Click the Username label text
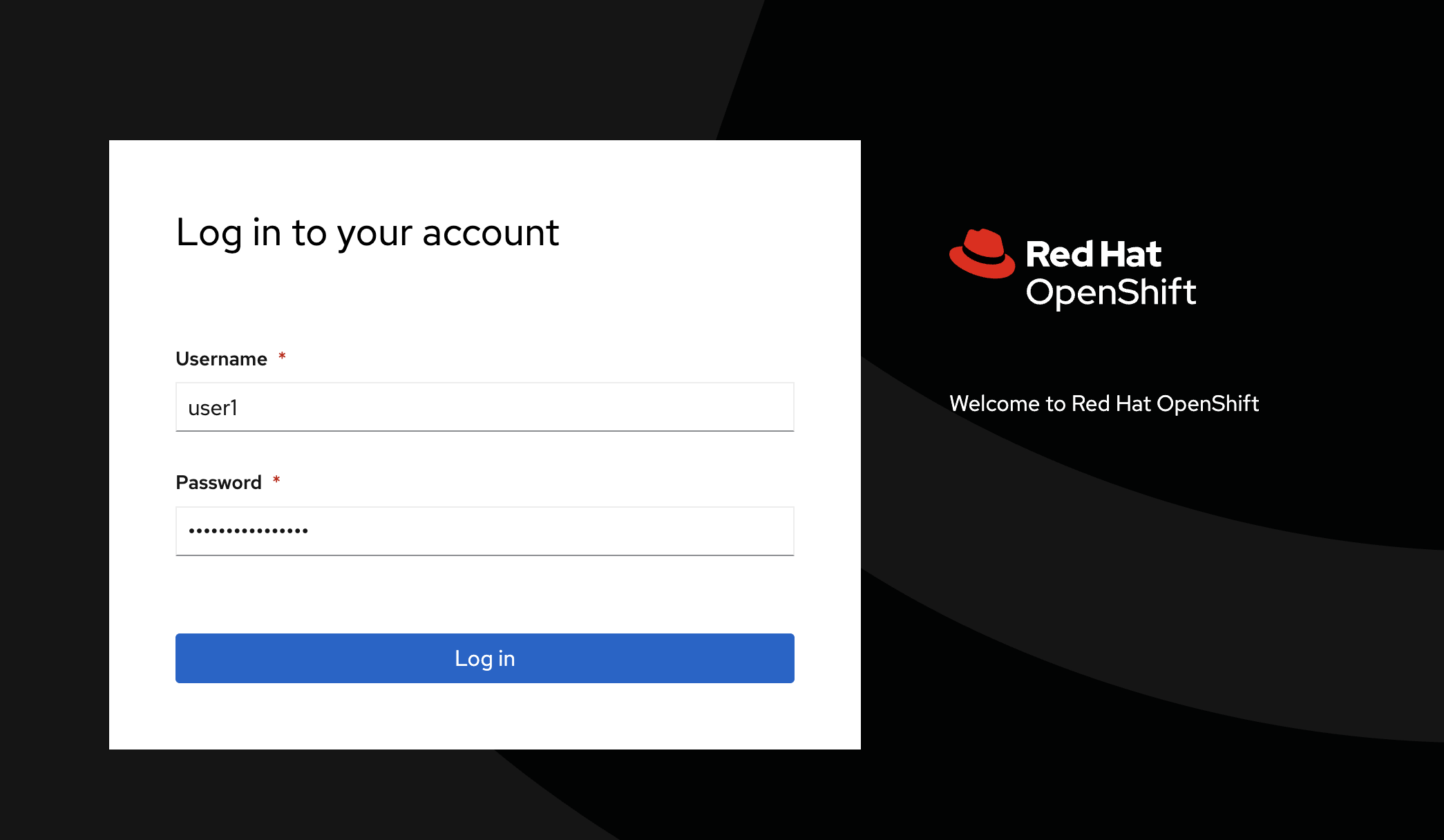The image size is (1444, 840). [221, 359]
